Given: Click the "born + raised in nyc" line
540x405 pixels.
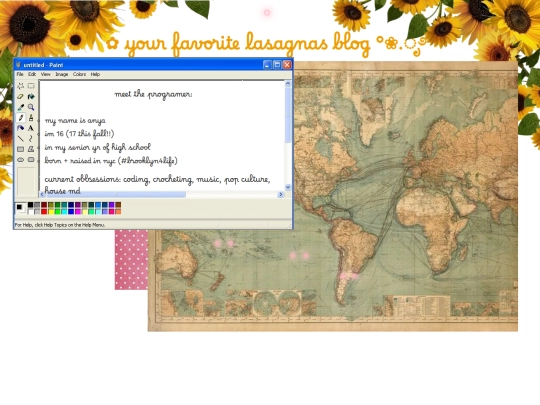Looking at the screenshot, I should (x=111, y=161).
